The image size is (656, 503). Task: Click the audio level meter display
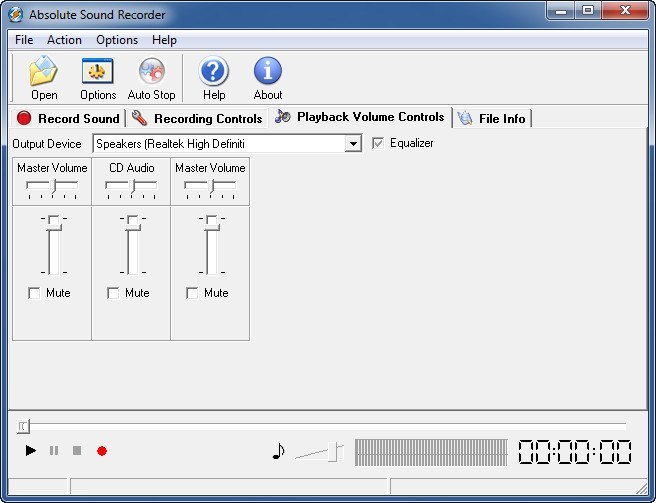(431, 452)
